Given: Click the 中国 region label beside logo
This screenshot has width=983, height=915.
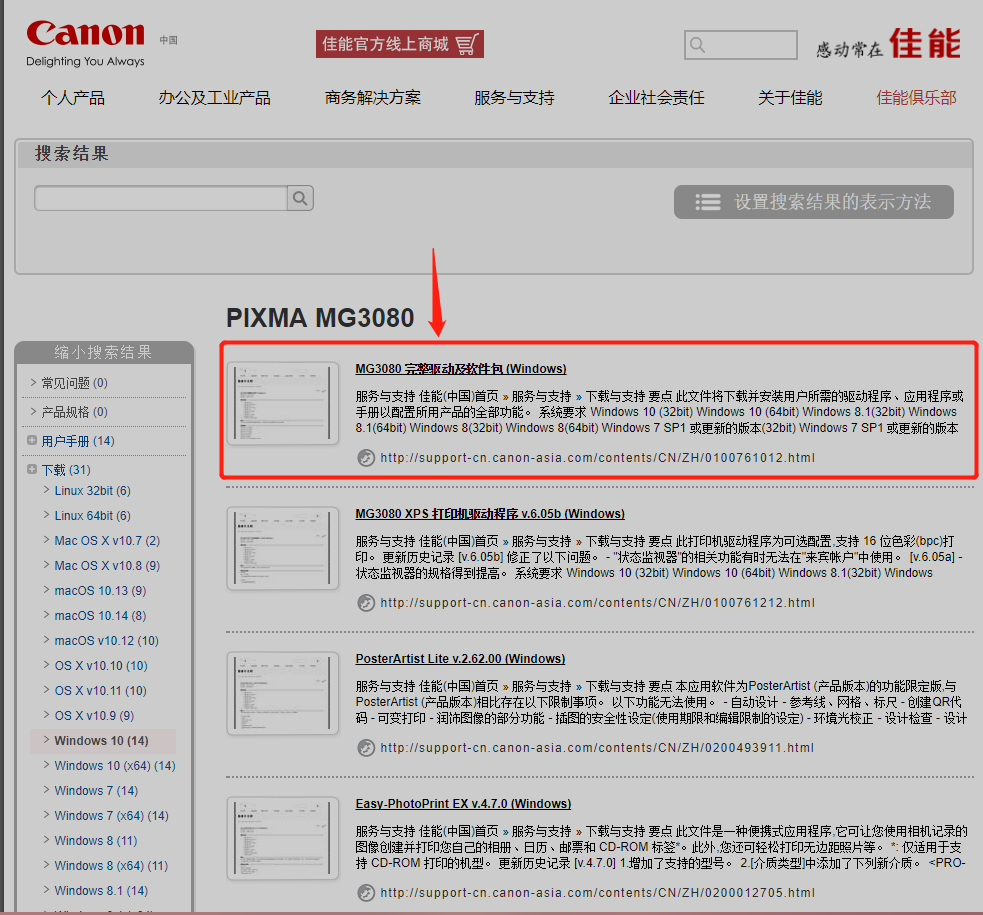Looking at the screenshot, I should (x=168, y=40).
